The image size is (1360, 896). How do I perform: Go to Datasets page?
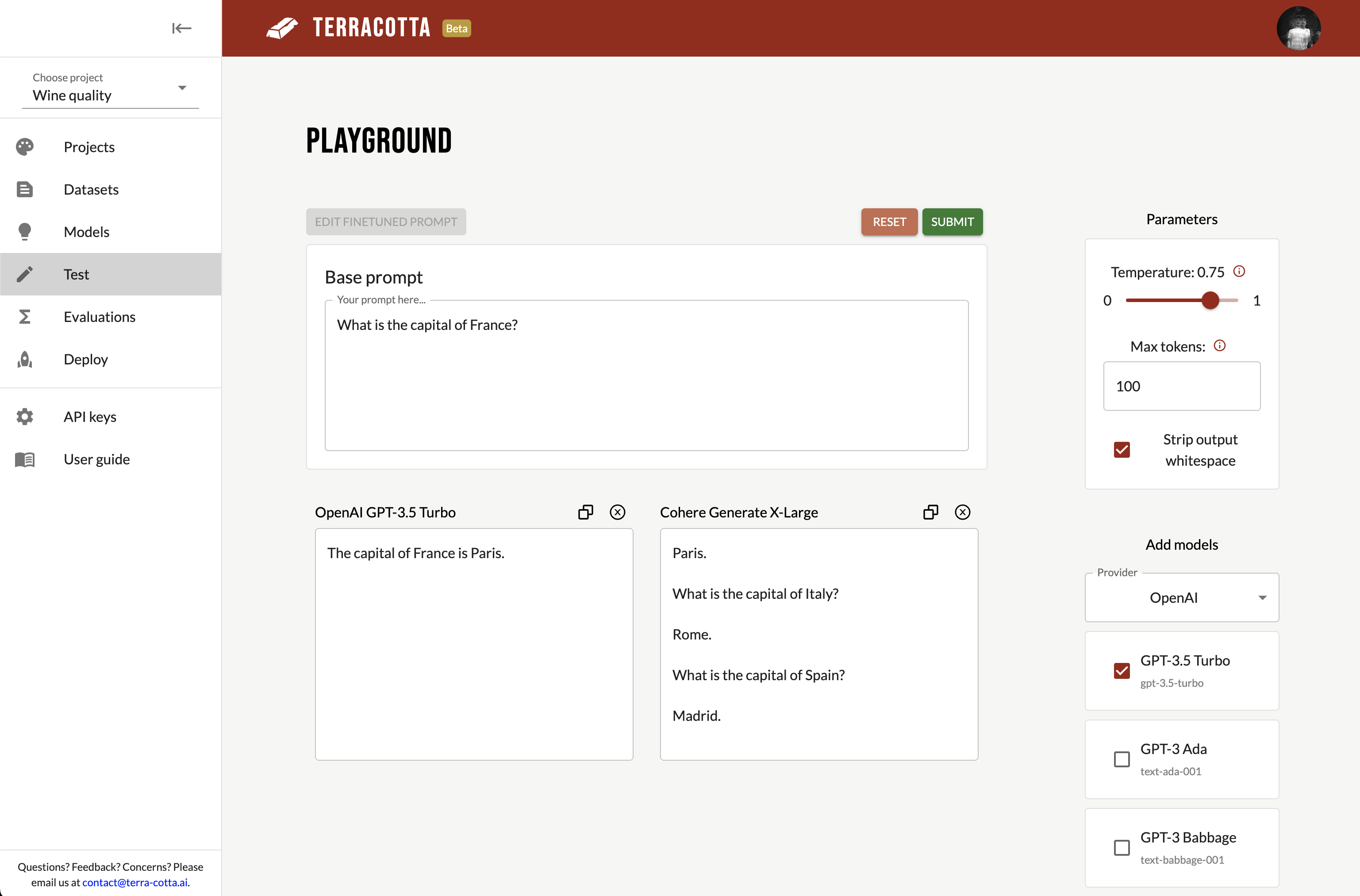(110, 189)
